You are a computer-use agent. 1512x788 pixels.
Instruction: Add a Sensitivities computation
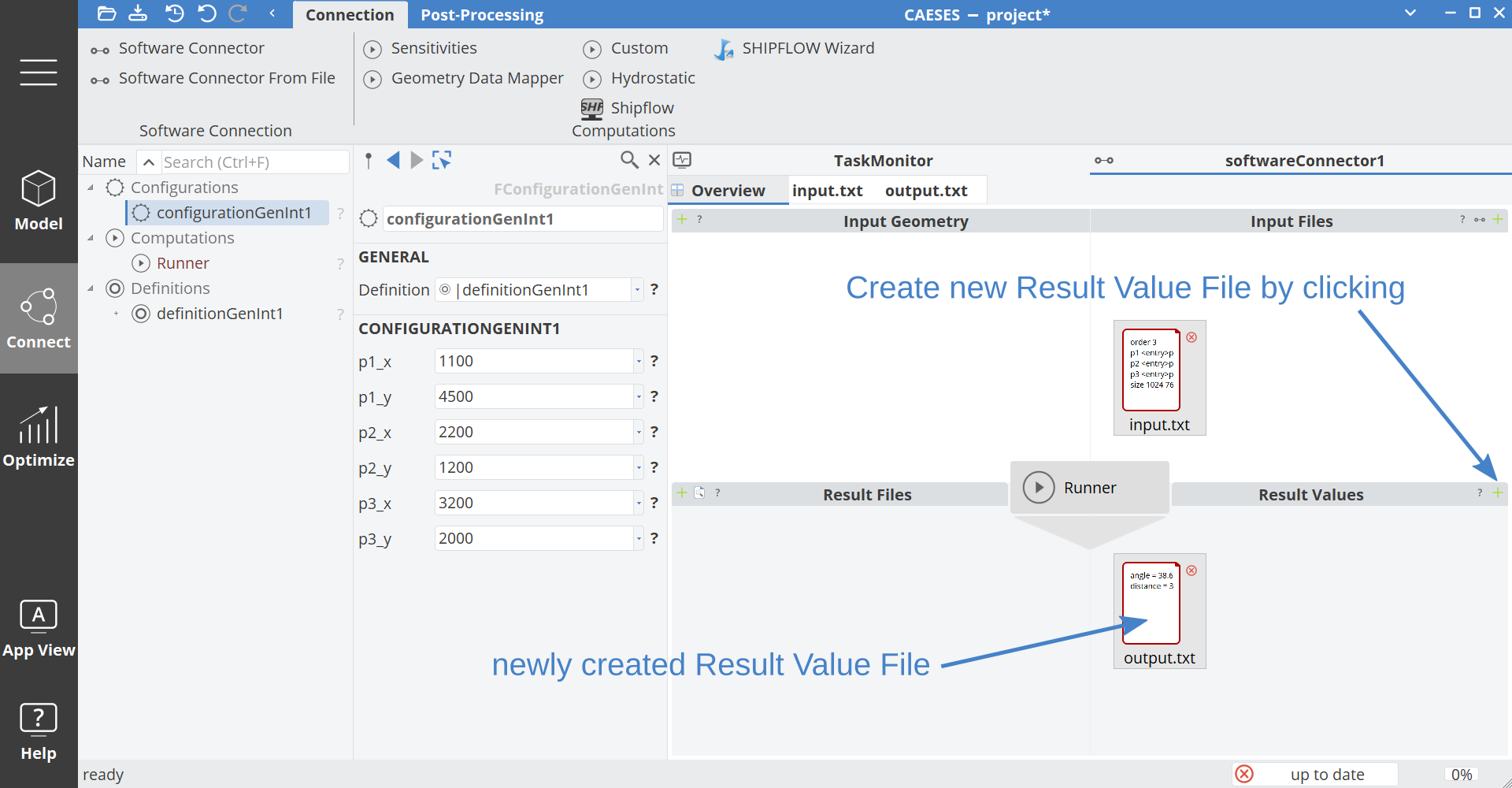[x=421, y=49]
